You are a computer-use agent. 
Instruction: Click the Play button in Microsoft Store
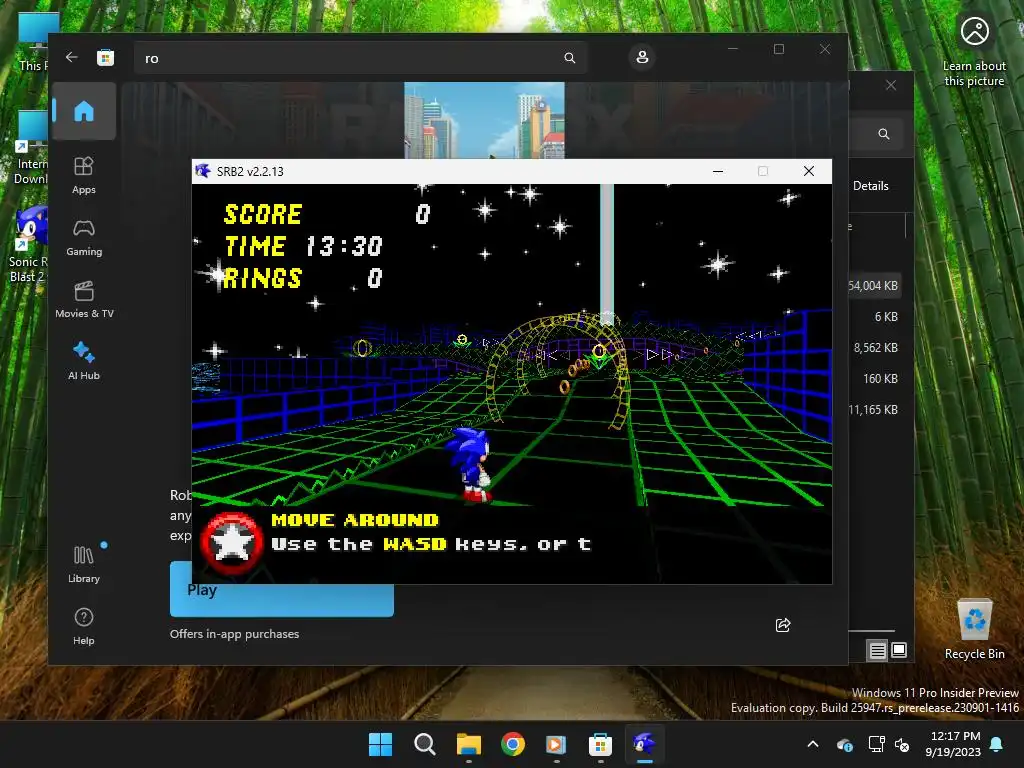coord(281,590)
